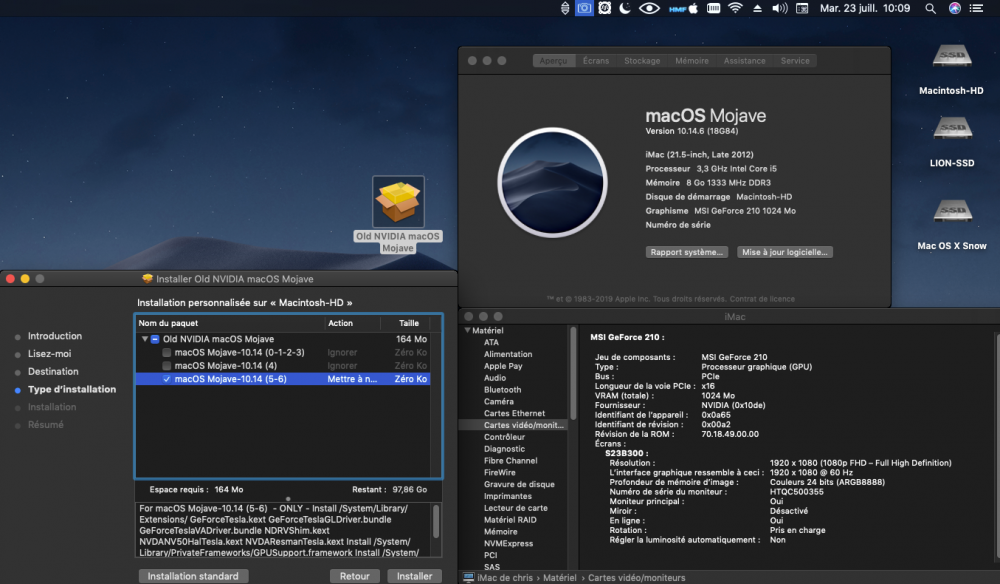
Task: Open the Service tab
Action: pos(795,61)
